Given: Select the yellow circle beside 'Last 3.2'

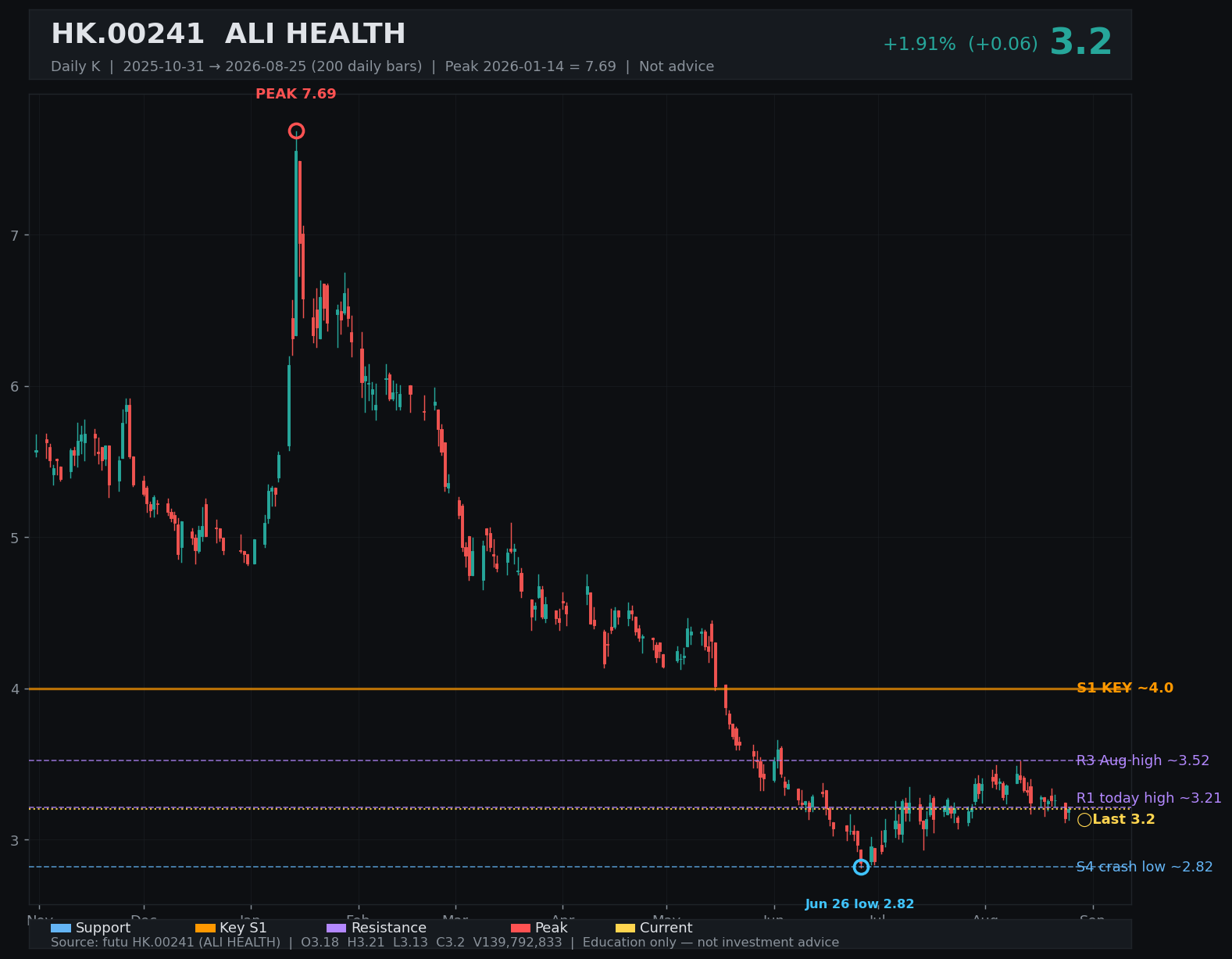Looking at the screenshot, I should pyautogui.click(x=1084, y=820).
